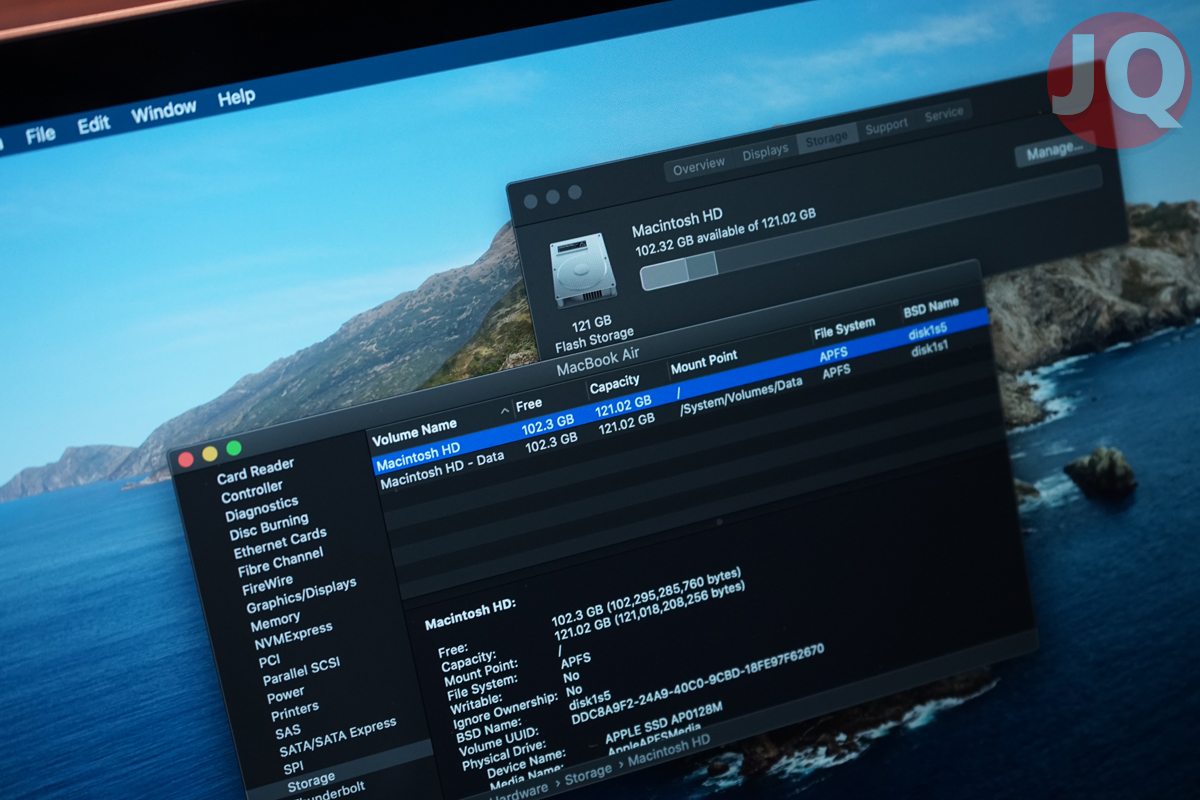
Task: Select SAS in the sidebar
Action: pyautogui.click(x=288, y=731)
